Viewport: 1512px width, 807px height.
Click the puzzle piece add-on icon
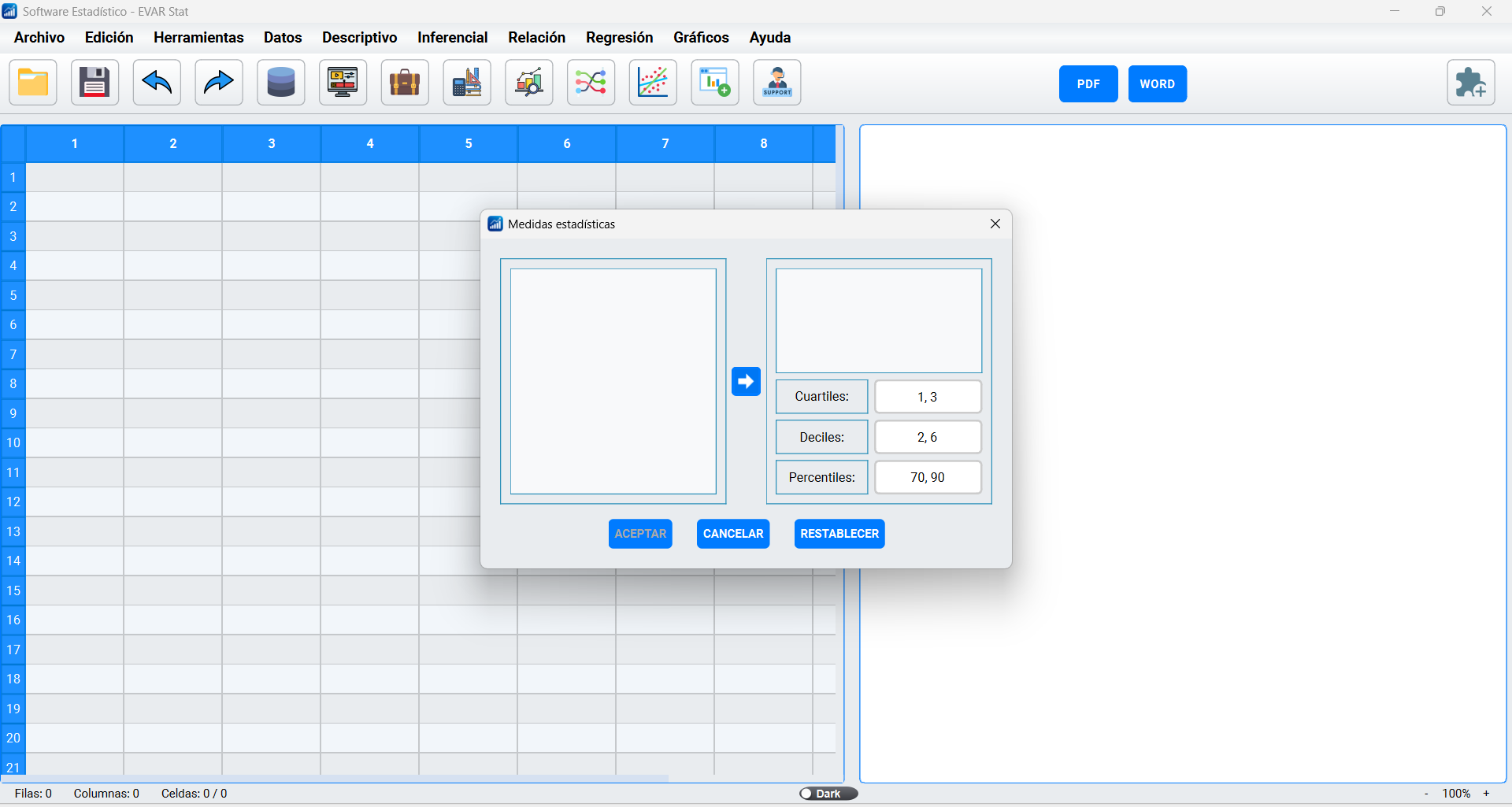(x=1470, y=83)
